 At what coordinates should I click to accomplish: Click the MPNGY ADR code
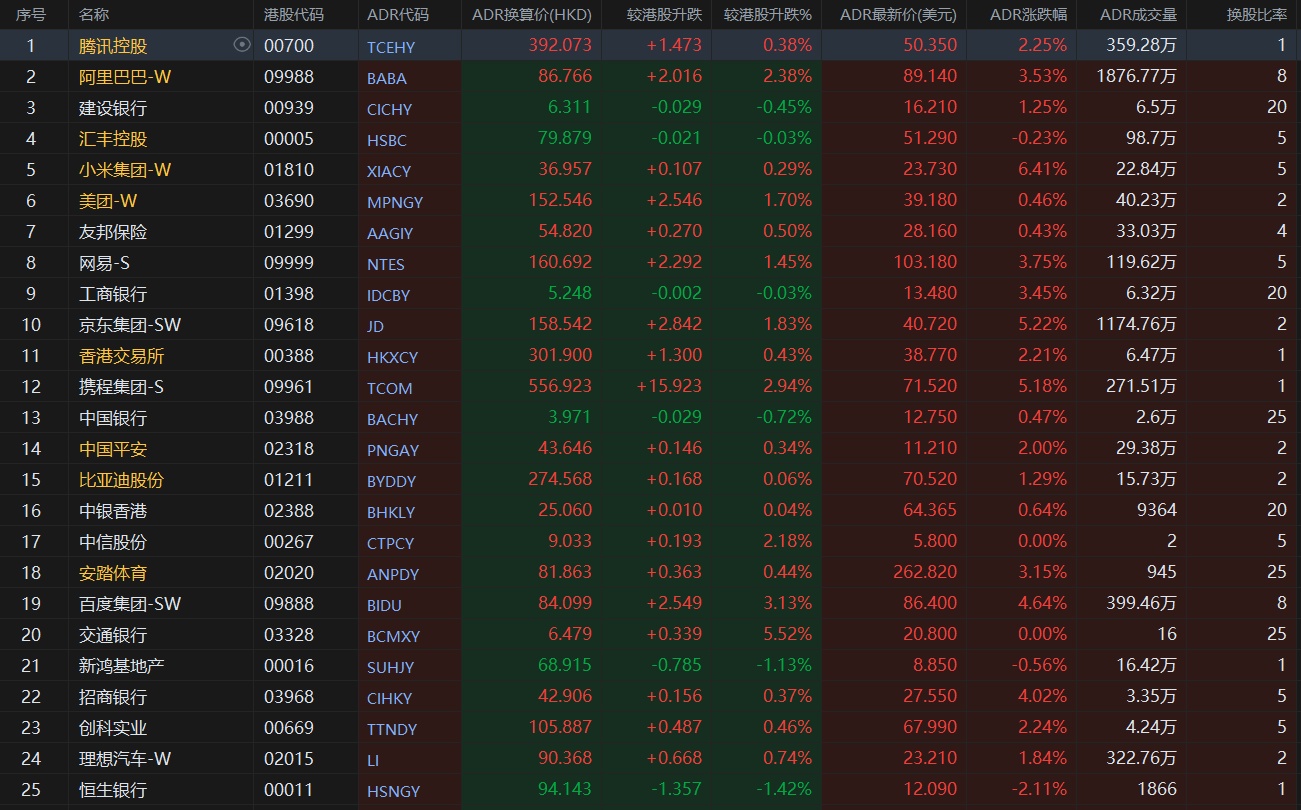point(395,202)
